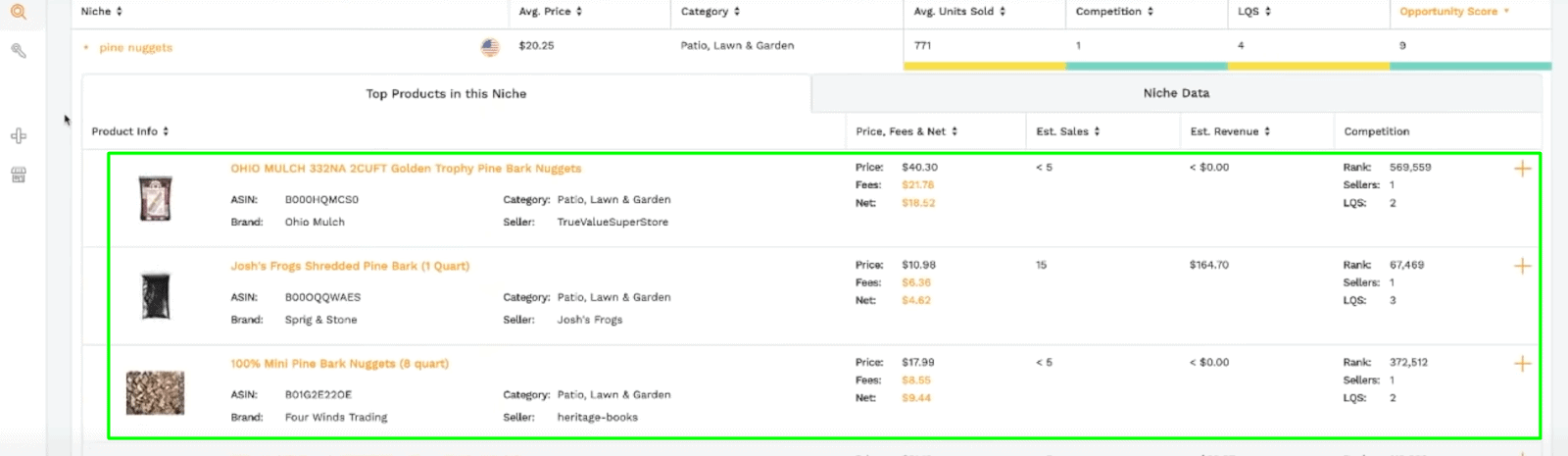Open OHIO MULCH Golden Trophy product link
1568x456 pixels.
[406, 169]
